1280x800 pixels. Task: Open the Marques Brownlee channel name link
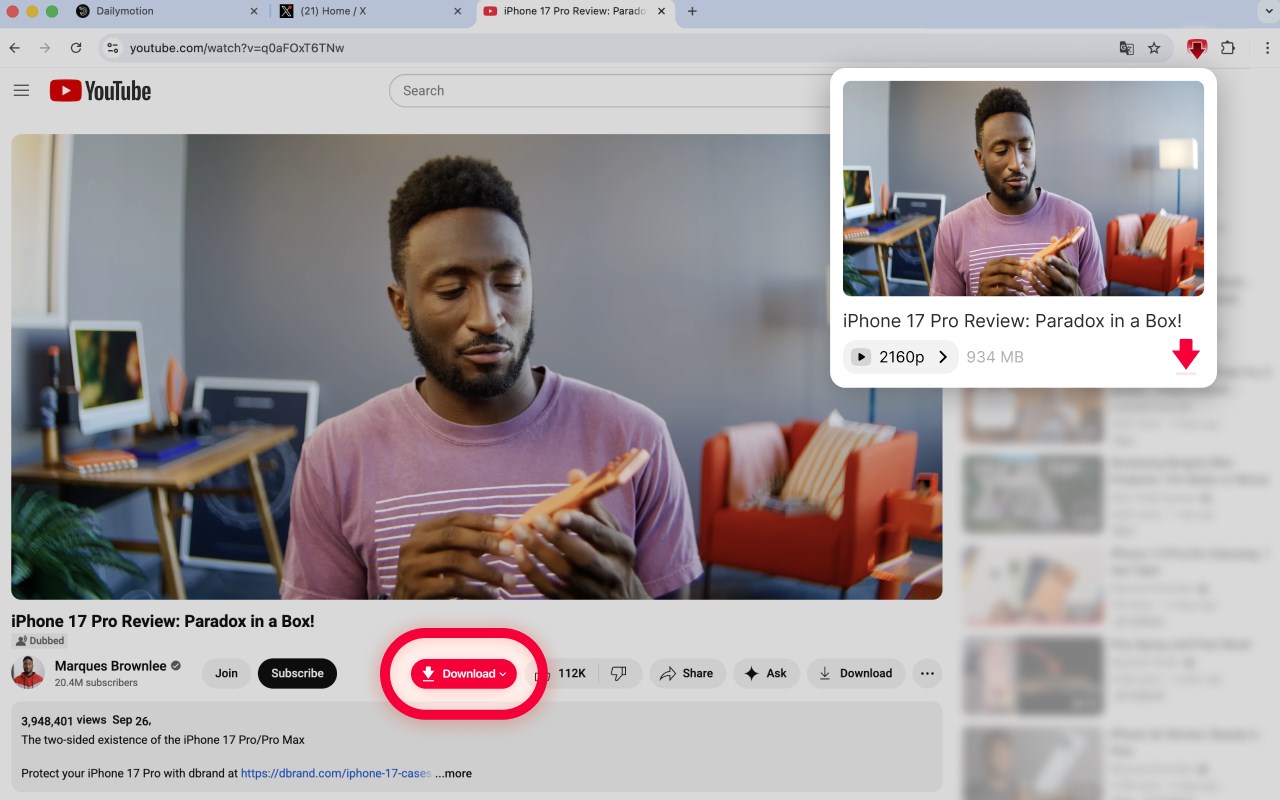click(110, 666)
